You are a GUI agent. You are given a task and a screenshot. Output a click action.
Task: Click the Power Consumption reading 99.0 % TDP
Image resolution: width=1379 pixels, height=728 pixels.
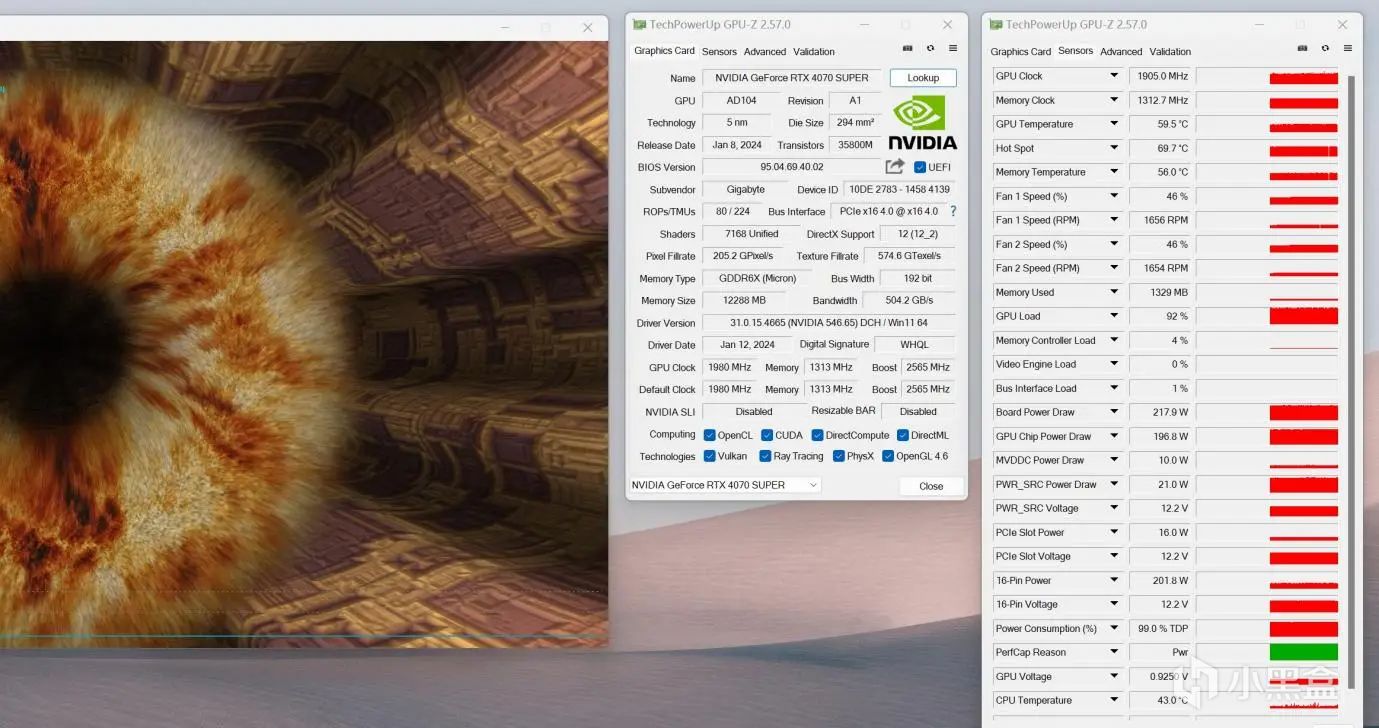1160,628
